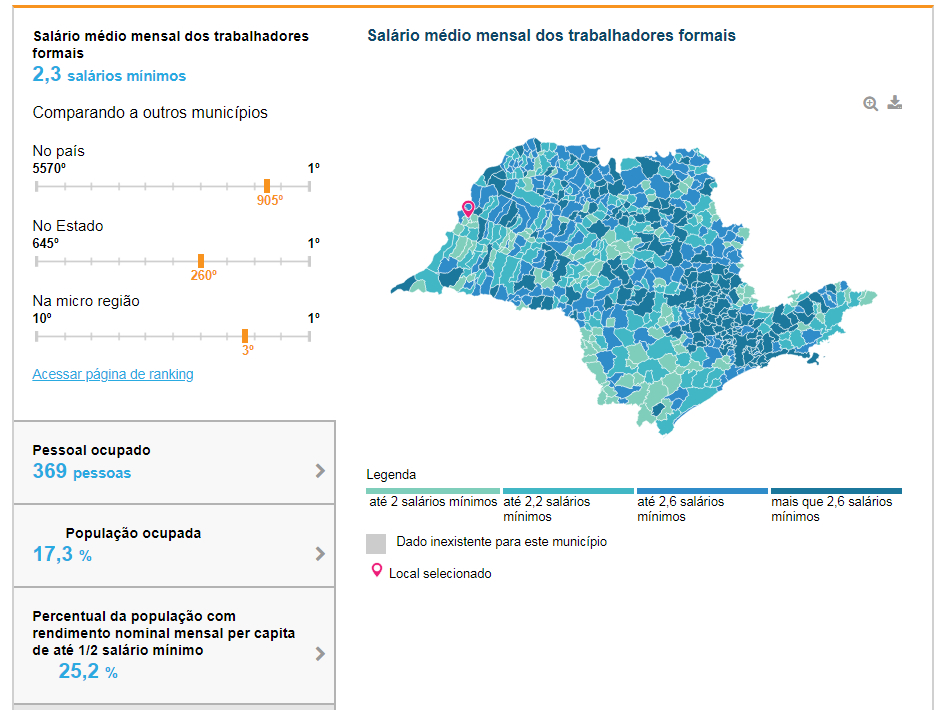This screenshot has height=710, width=944.
Task: Click the 'até 2 salários mínimos' legend swatch
Action: [x=433, y=491]
